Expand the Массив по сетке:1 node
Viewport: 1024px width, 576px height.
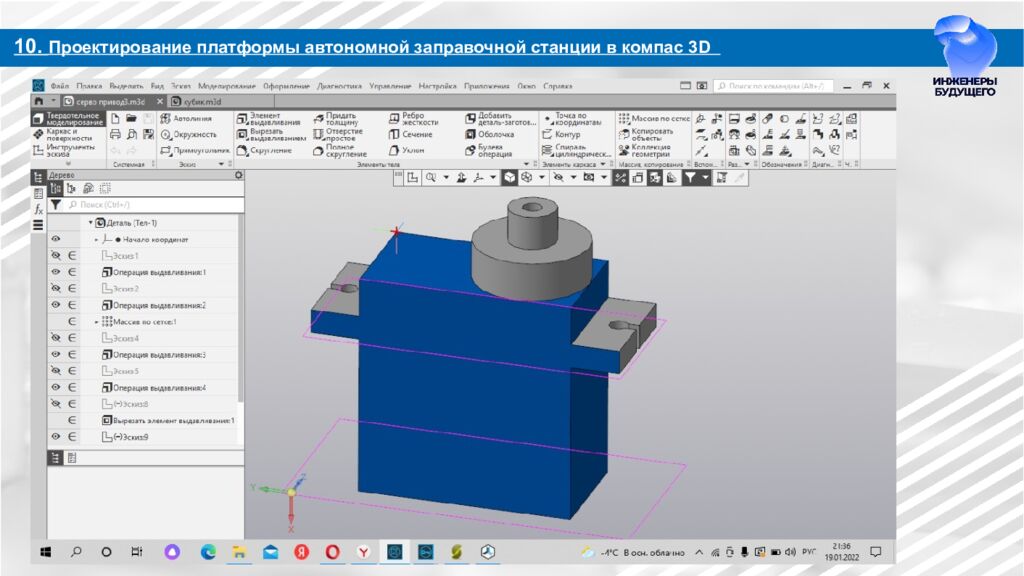(x=96, y=320)
